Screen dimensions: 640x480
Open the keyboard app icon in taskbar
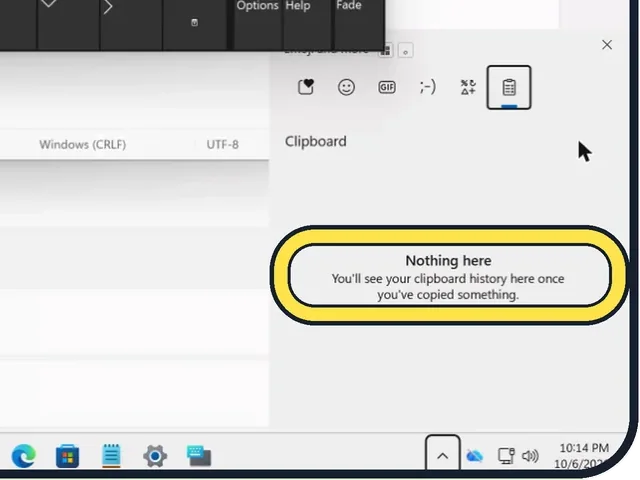pyautogui.click(x=199, y=456)
